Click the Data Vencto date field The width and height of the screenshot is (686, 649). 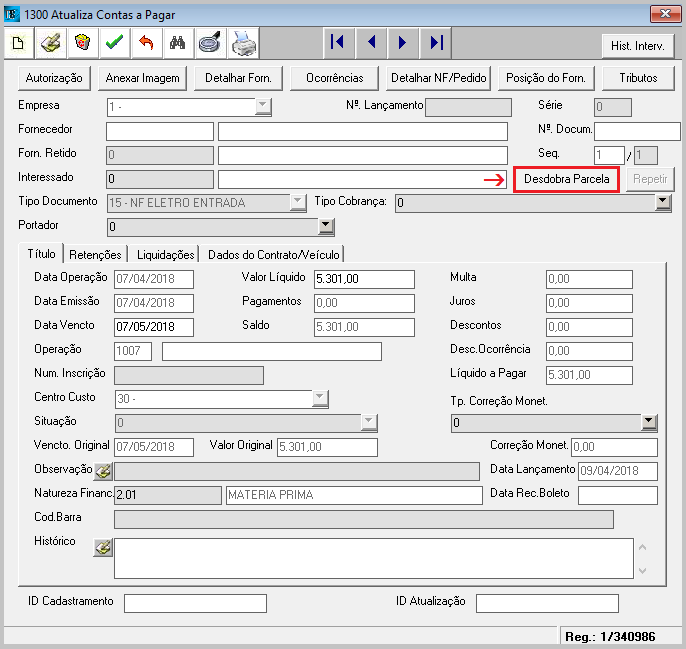154,327
